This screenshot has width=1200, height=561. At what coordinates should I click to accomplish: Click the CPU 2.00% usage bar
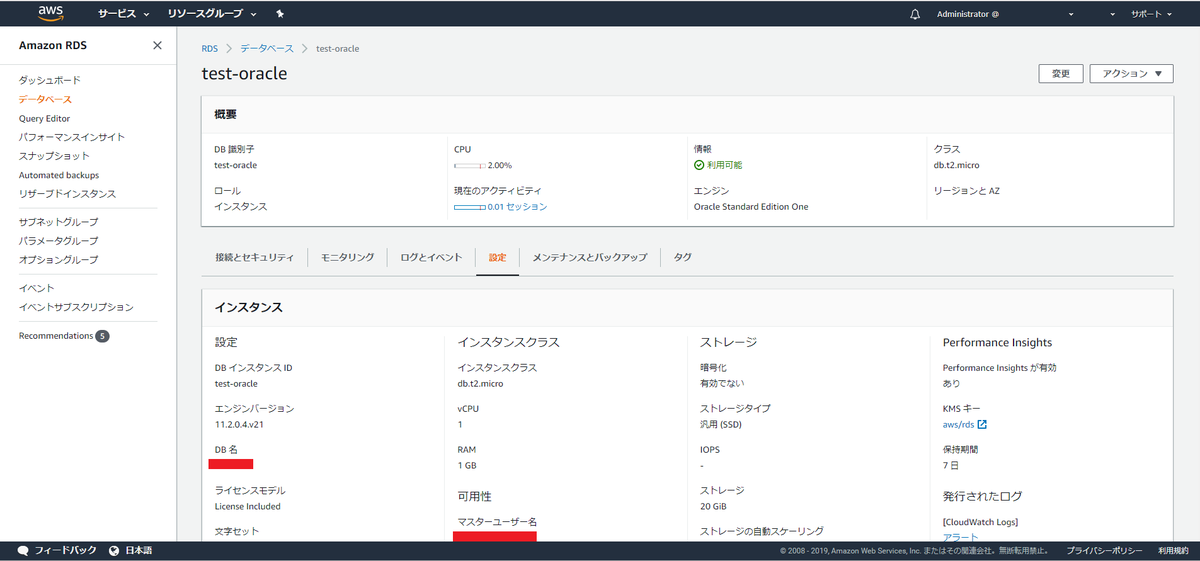[469, 165]
